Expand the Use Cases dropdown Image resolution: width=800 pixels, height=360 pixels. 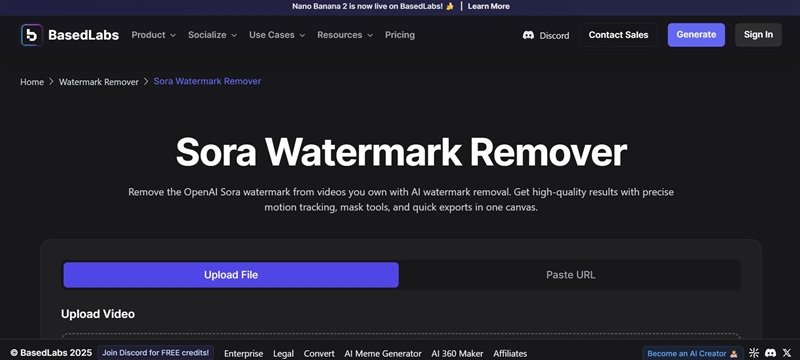(277, 35)
